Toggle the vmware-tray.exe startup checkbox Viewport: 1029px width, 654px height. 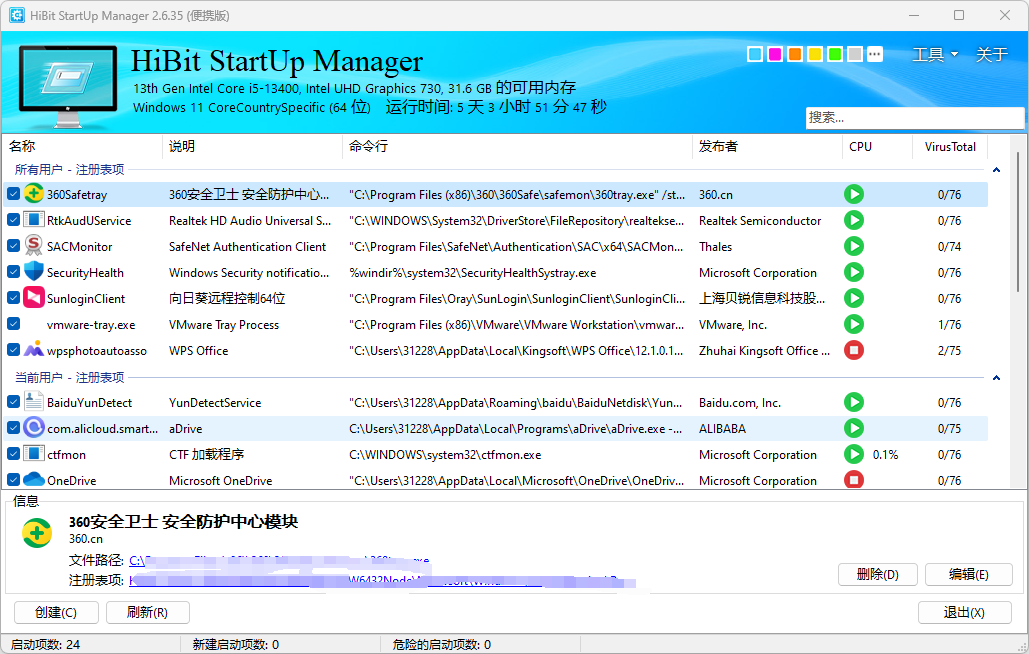13,324
